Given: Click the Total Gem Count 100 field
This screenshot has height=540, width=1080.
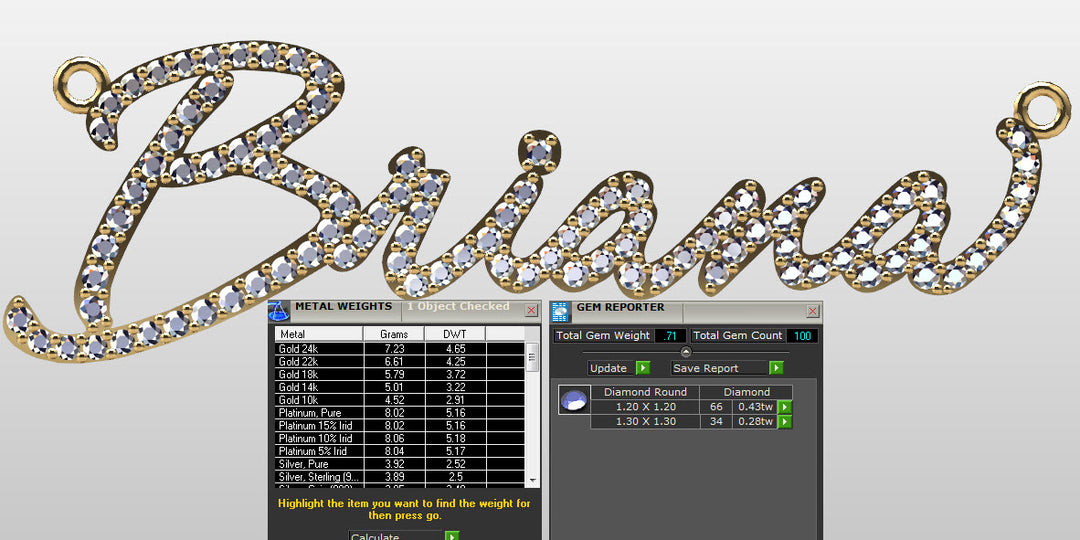Looking at the screenshot, I should pyautogui.click(x=802, y=335).
